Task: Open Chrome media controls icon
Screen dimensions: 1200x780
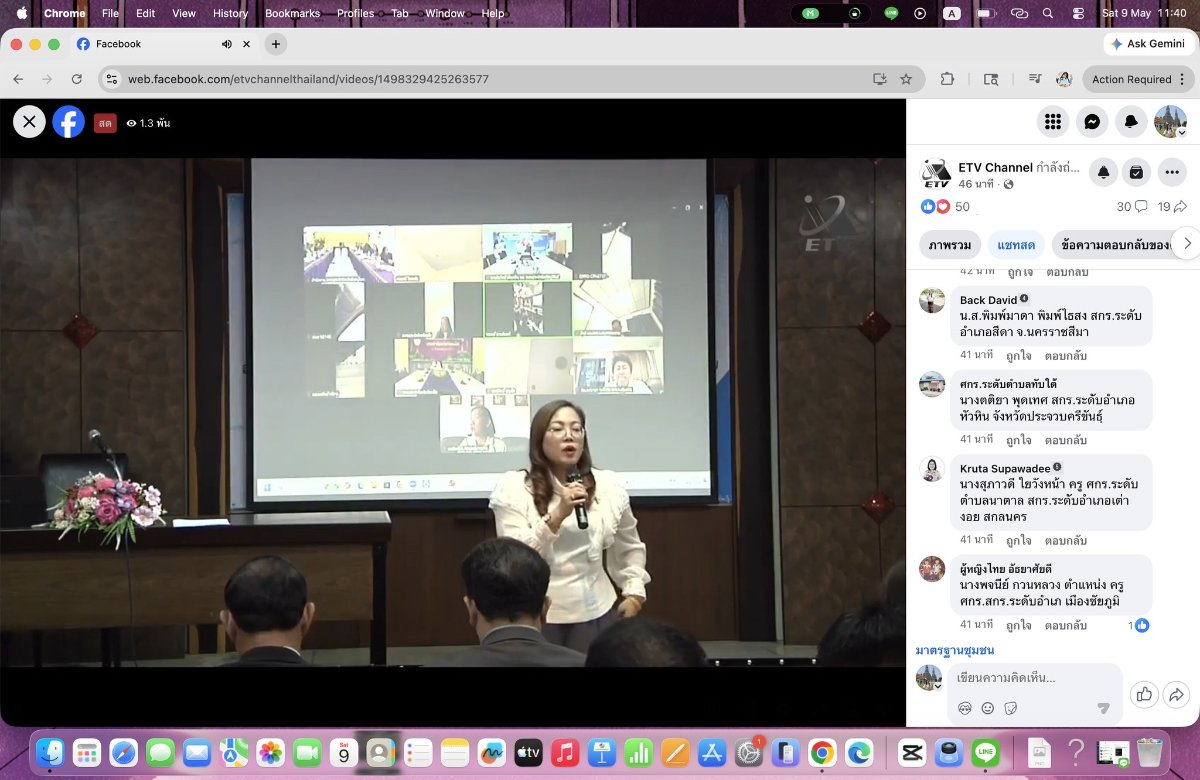Action: (1035, 79)
